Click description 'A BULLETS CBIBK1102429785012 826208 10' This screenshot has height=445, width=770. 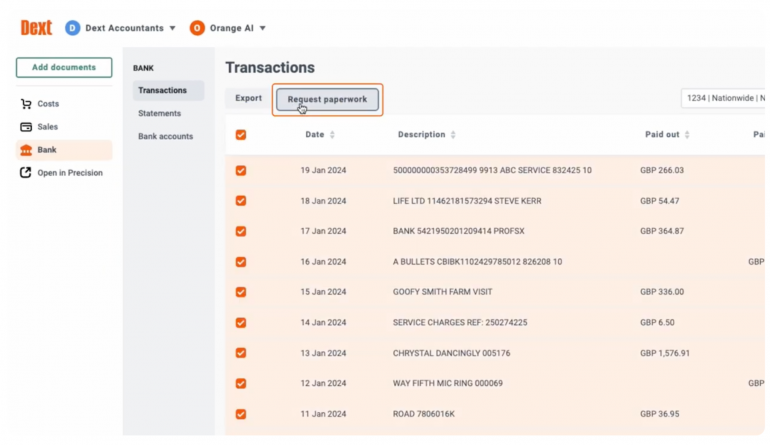click(x=477, y=262)
